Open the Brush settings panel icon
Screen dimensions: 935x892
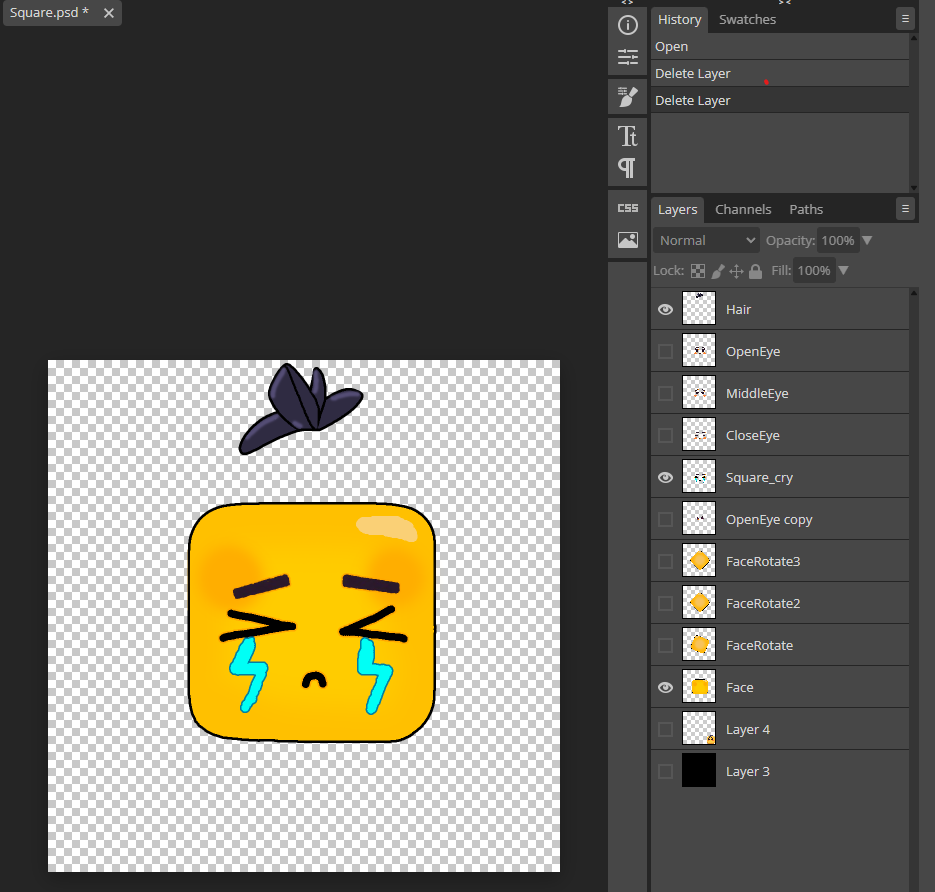pos(627,97)
